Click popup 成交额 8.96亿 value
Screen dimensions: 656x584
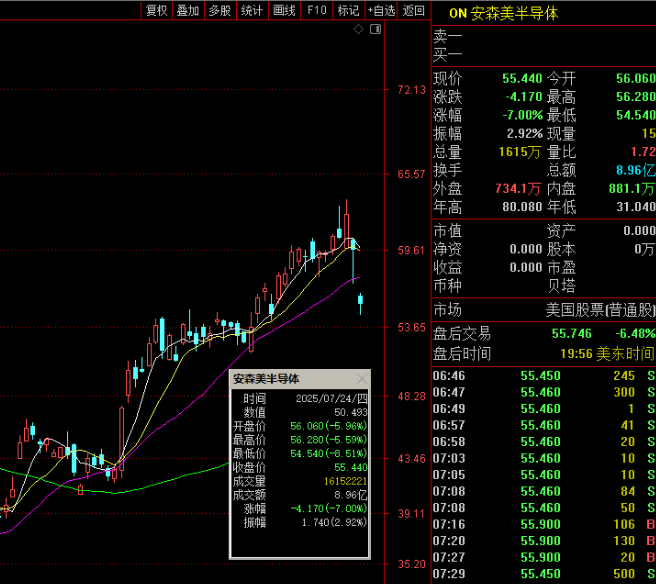(351, 495)
